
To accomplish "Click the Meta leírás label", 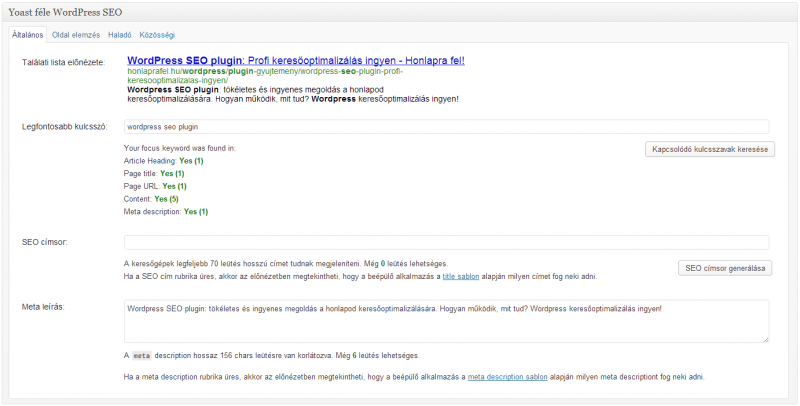I will coord(44,307).
